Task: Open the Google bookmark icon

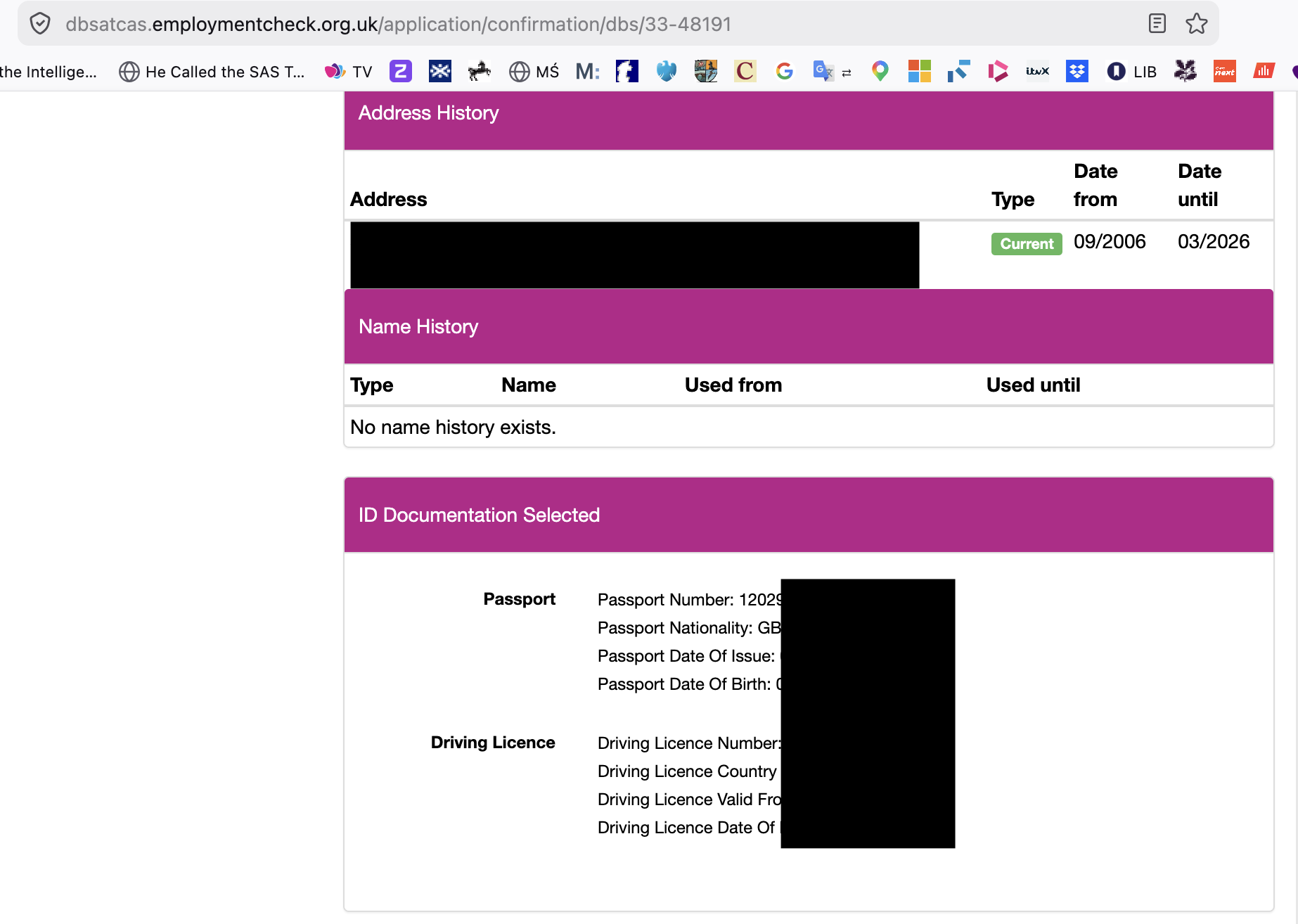Action: (x=784, y=71)
